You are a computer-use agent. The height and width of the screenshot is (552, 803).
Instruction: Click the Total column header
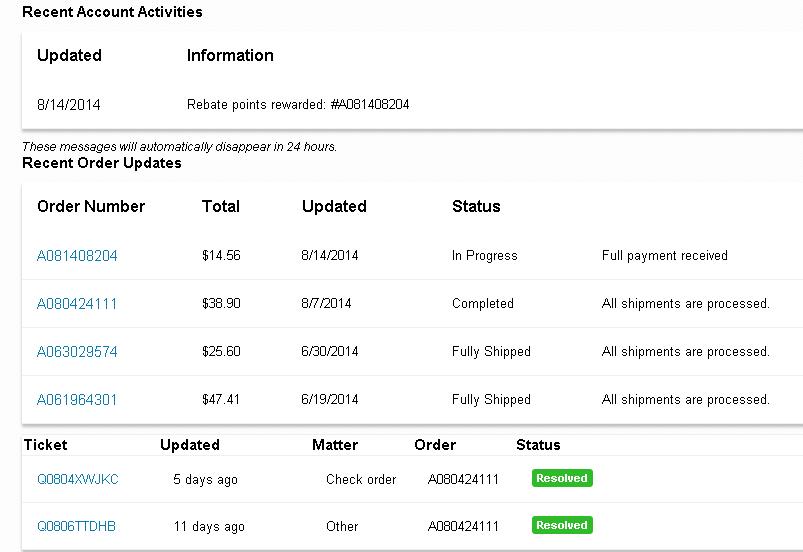(x=221, y=207)
